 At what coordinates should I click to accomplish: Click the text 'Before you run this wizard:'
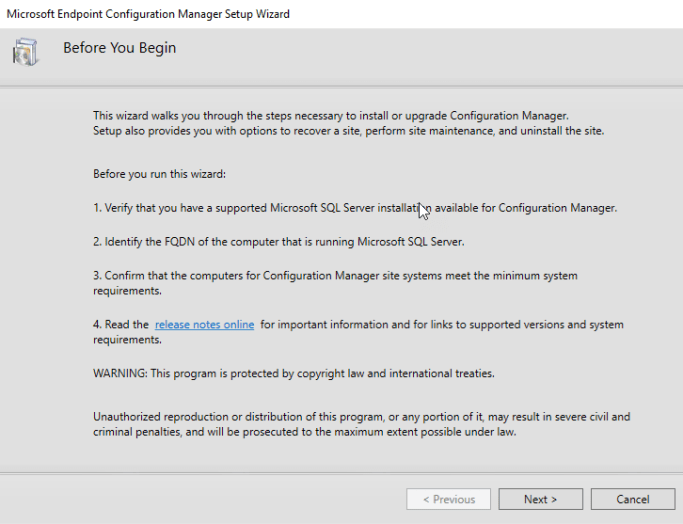(159, 174)
